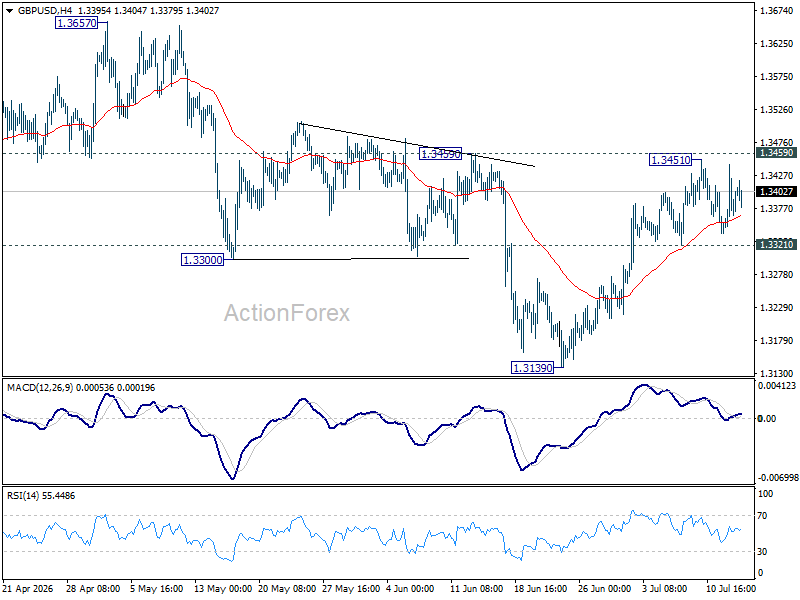Select the GBPUSD,H4 symbol title text
Screen dimensions: 800x600
45,11
